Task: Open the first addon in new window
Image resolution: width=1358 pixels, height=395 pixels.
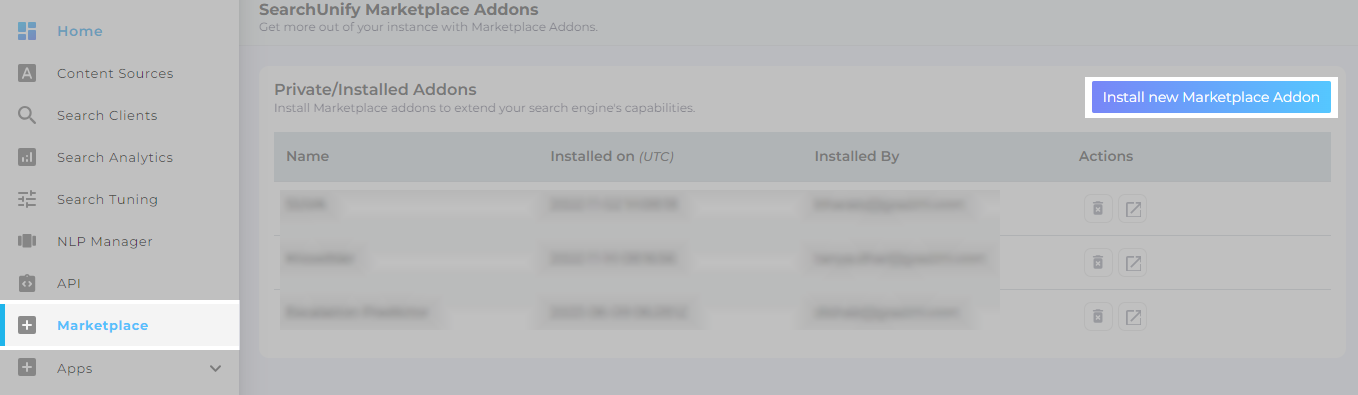Action: pos(1133,209)
